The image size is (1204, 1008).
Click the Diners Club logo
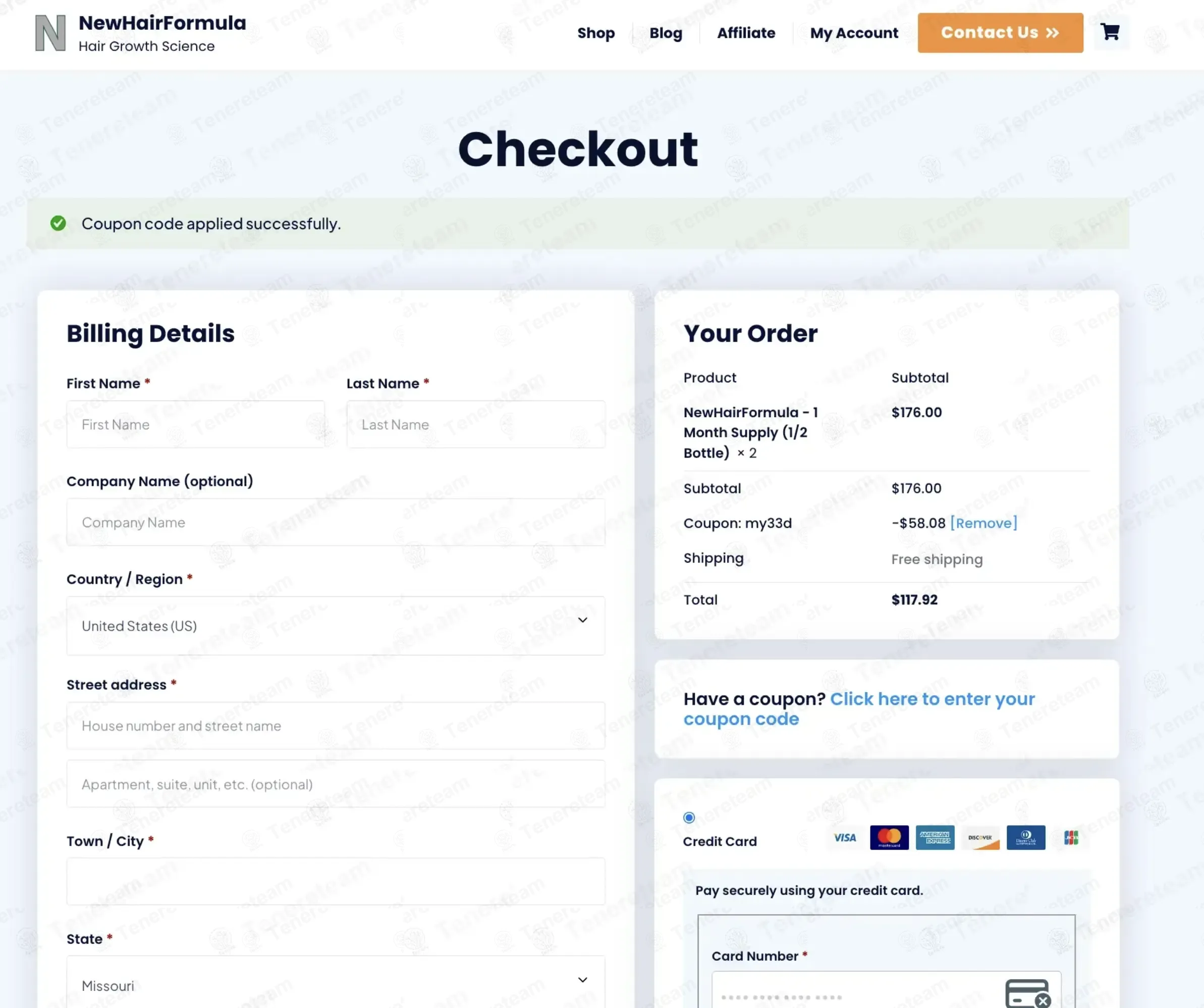[x=1026, y=837]
